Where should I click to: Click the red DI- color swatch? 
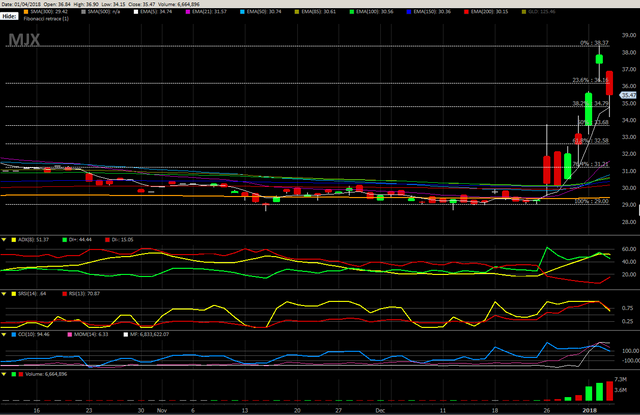point(107,240)
